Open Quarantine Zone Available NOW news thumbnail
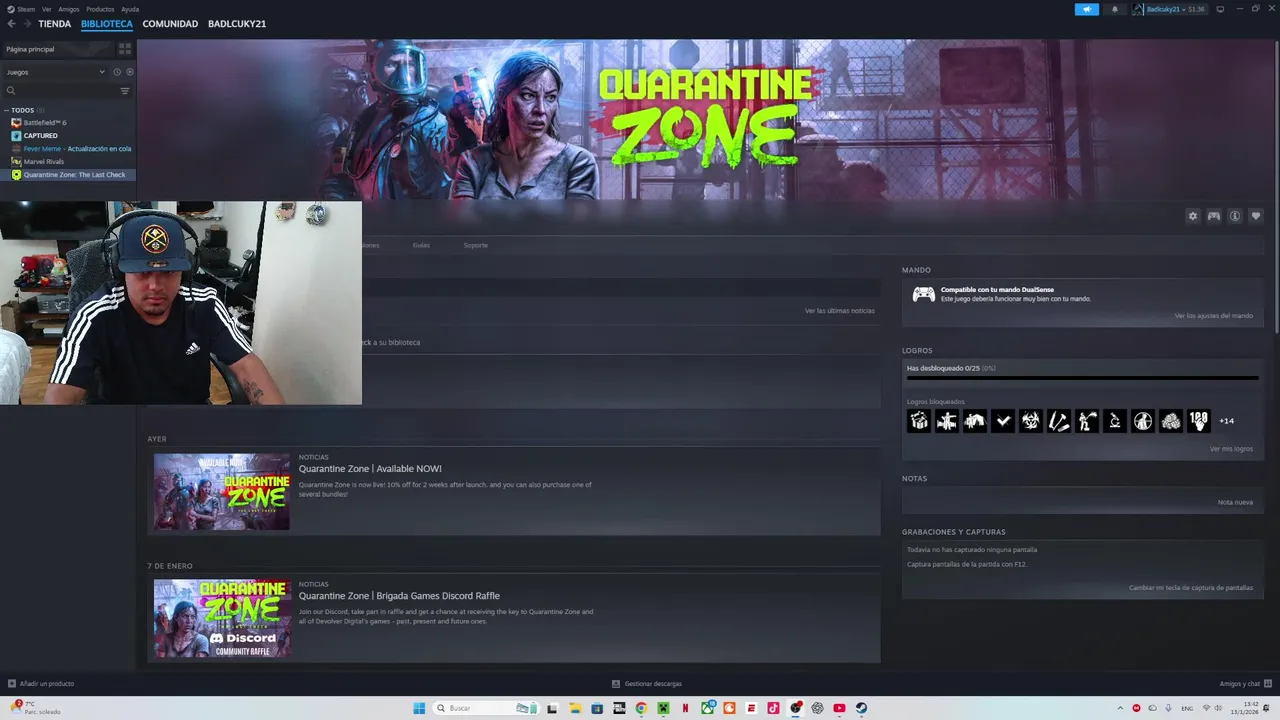The width and height of the screenshot is (1280, 720). (222, 492)
